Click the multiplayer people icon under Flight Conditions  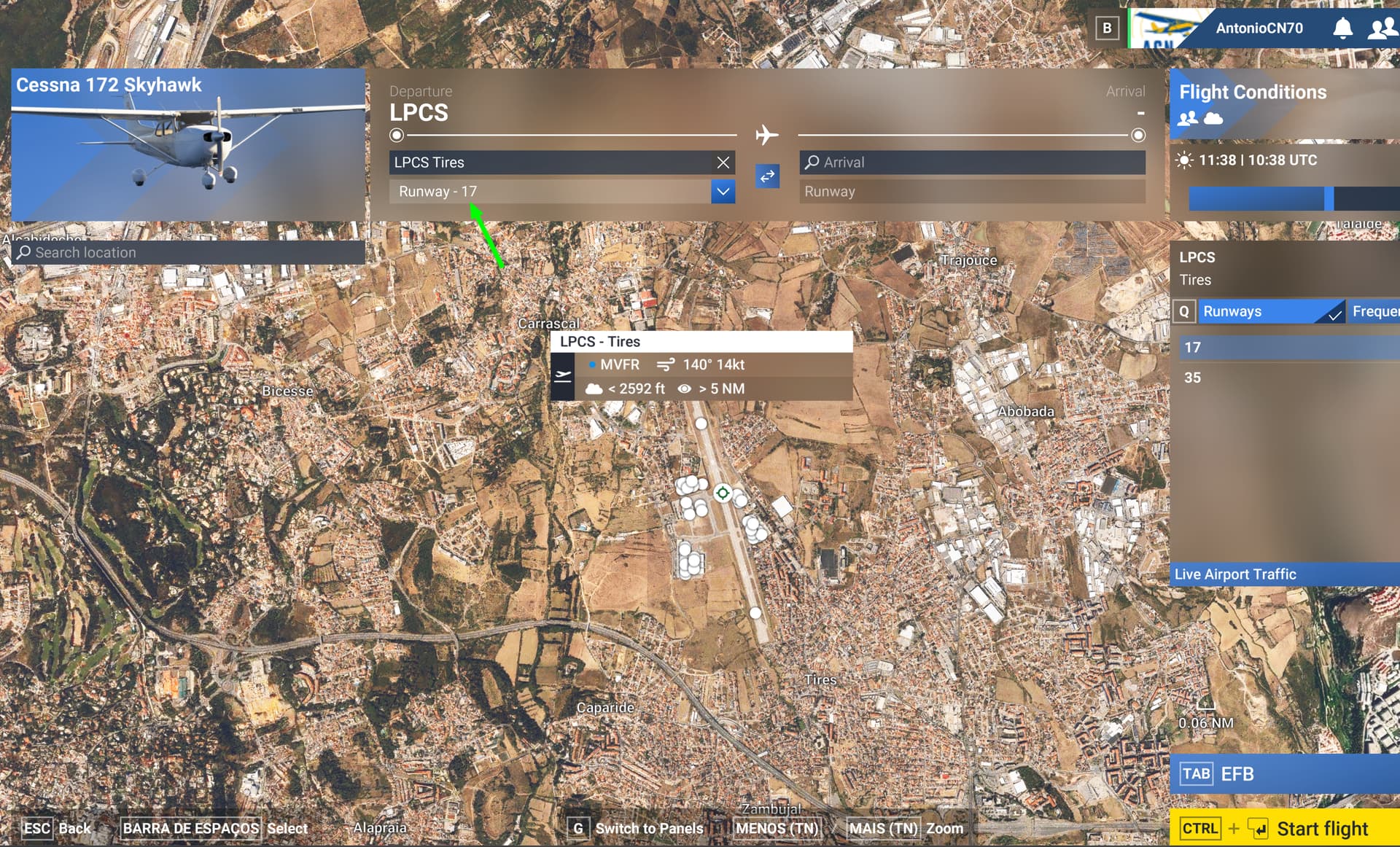click(x=1188, y=118)
